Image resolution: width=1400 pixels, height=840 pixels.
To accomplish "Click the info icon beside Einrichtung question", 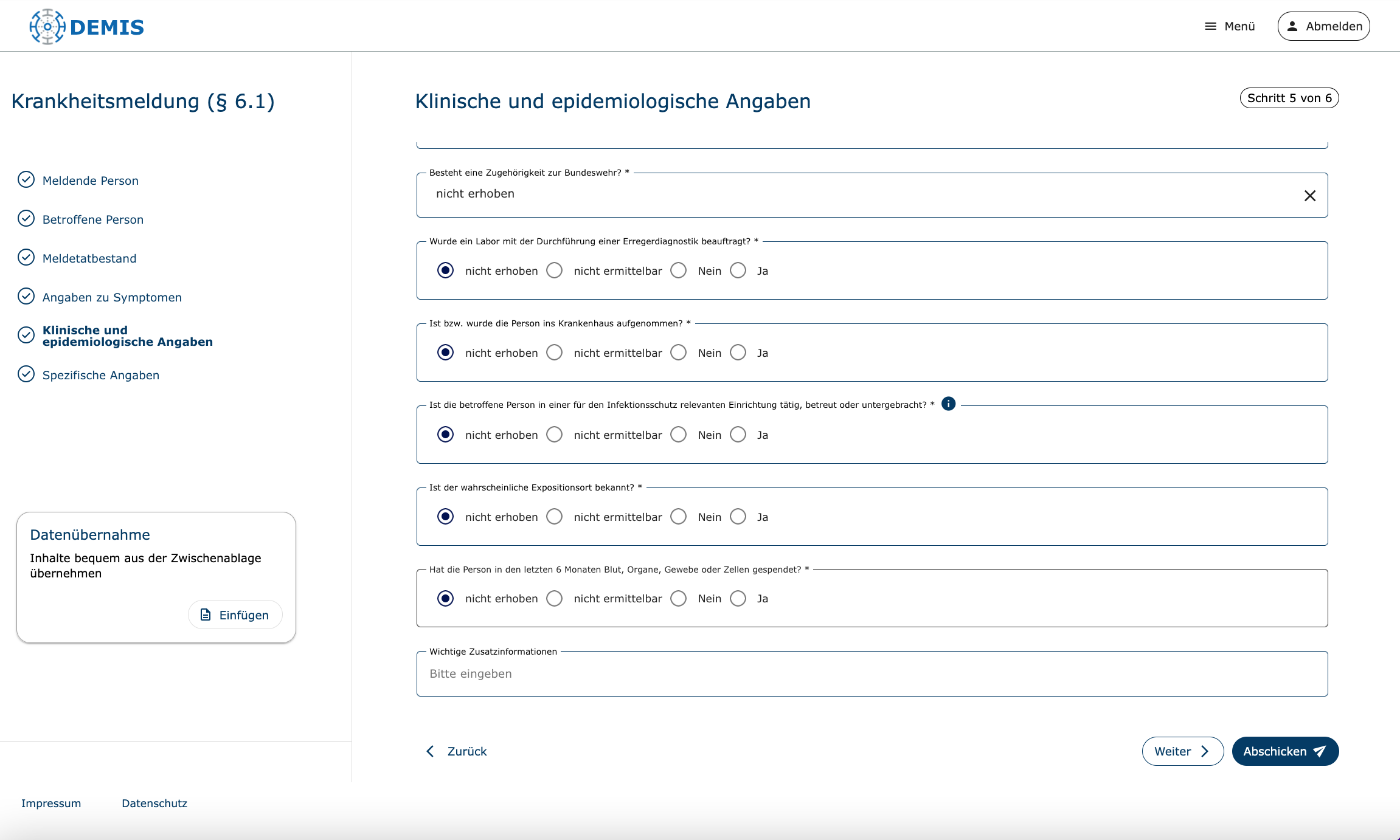I will 948,404.
